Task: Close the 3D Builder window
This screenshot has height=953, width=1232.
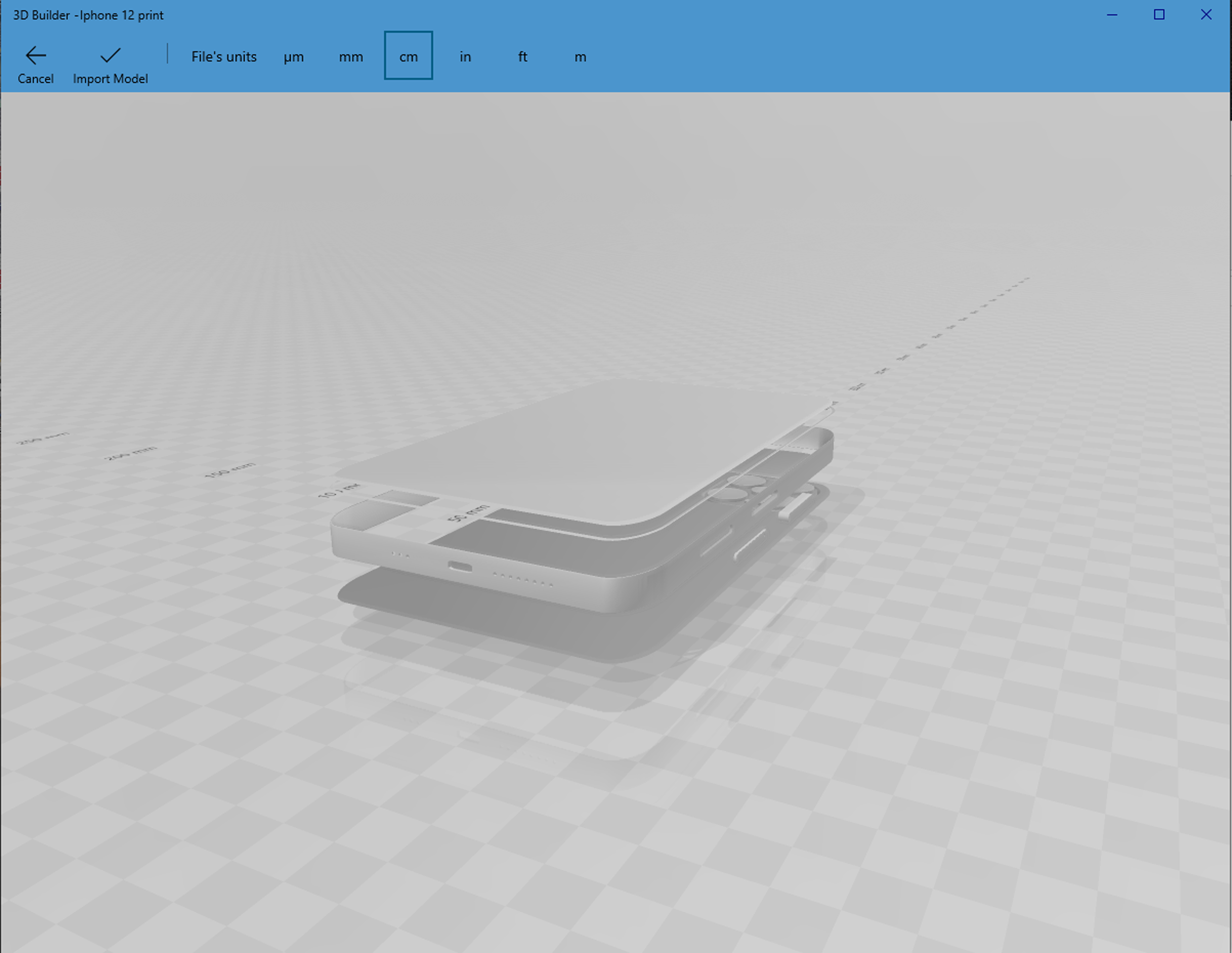Action: click(1206, 15)
